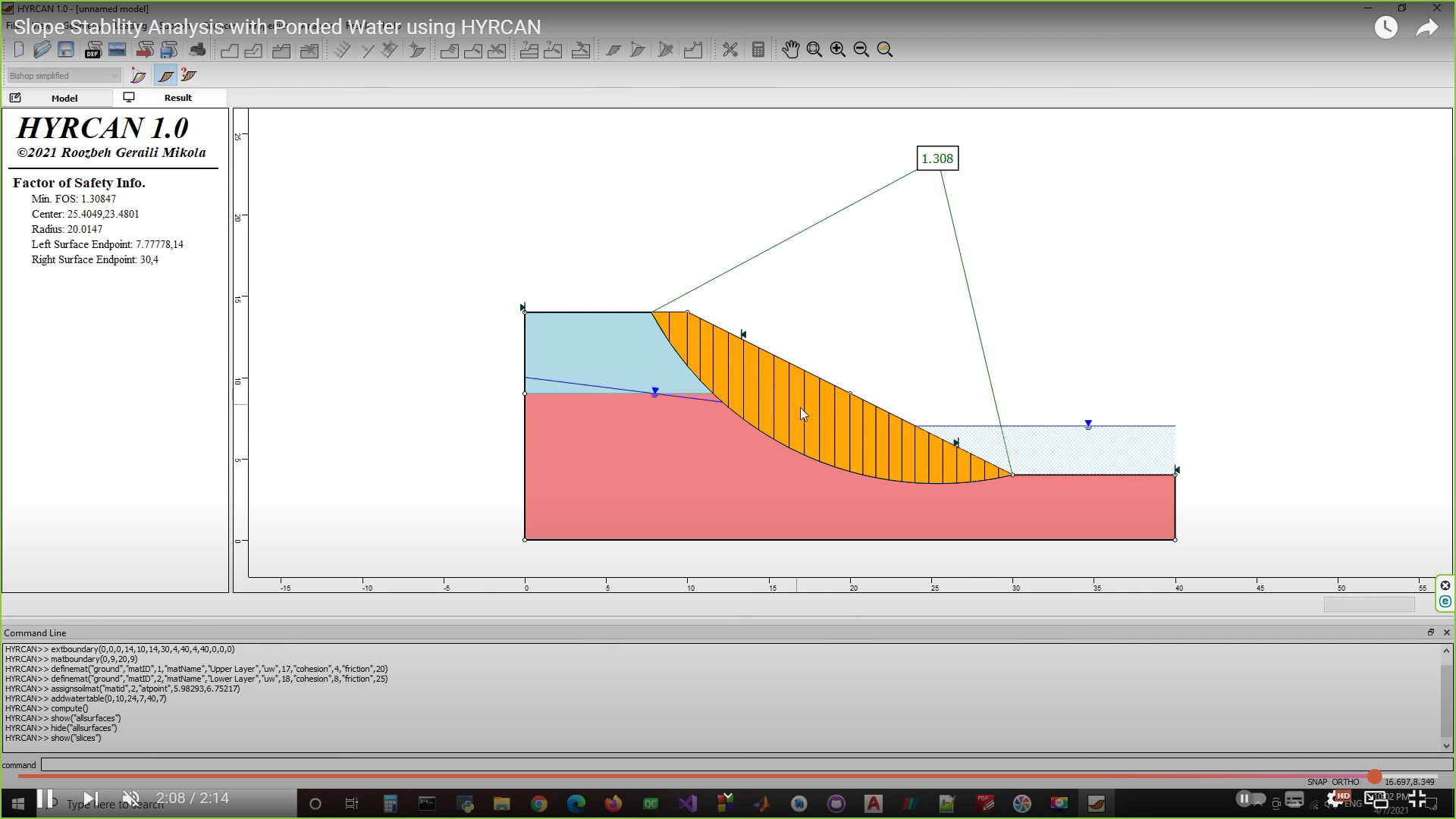1456x819 pixels.
Task: Export model as image icon
Action: (x=117, y=50)
